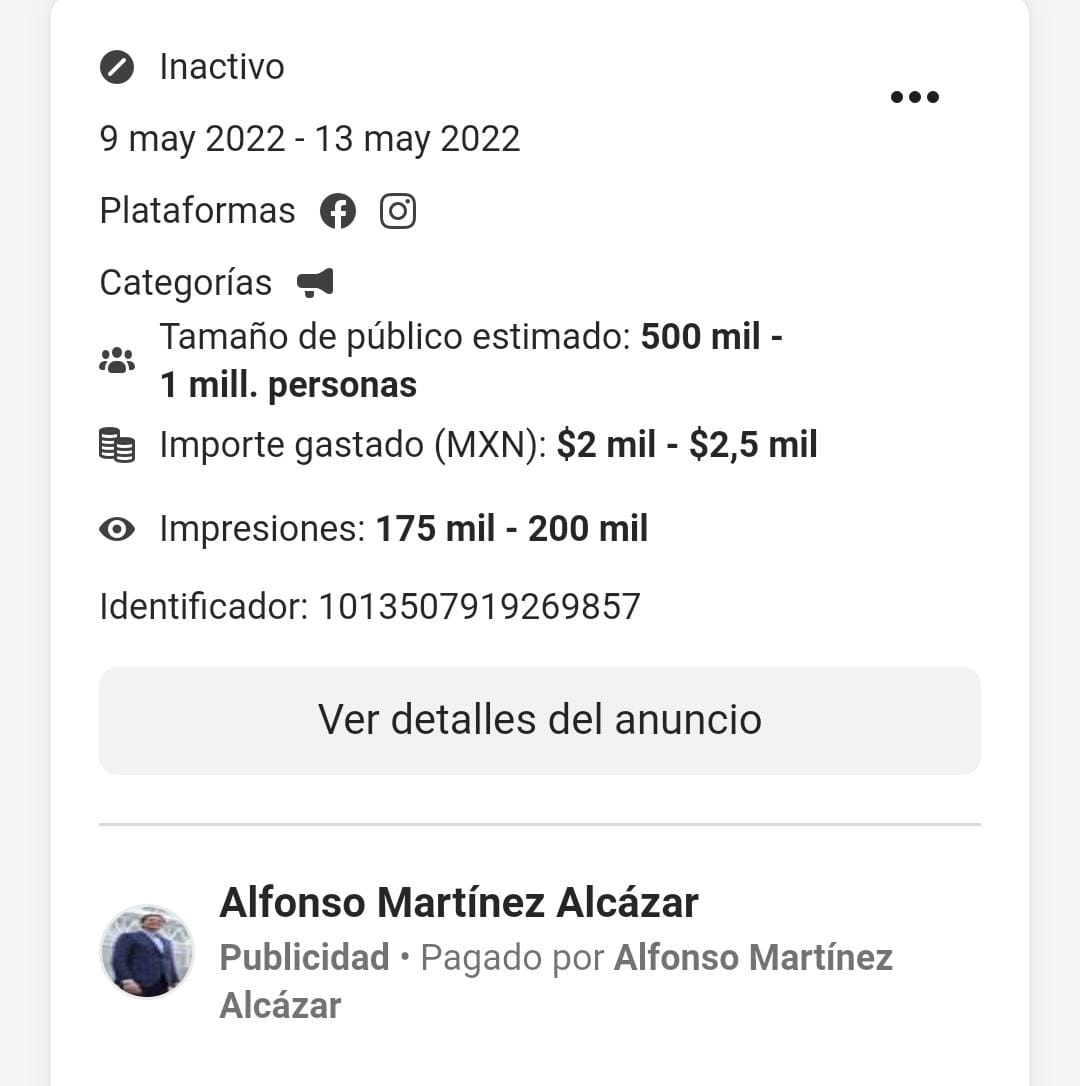Open the three-dot options menu
This screenshot has height=1086, width=1080.
(914, 97)
